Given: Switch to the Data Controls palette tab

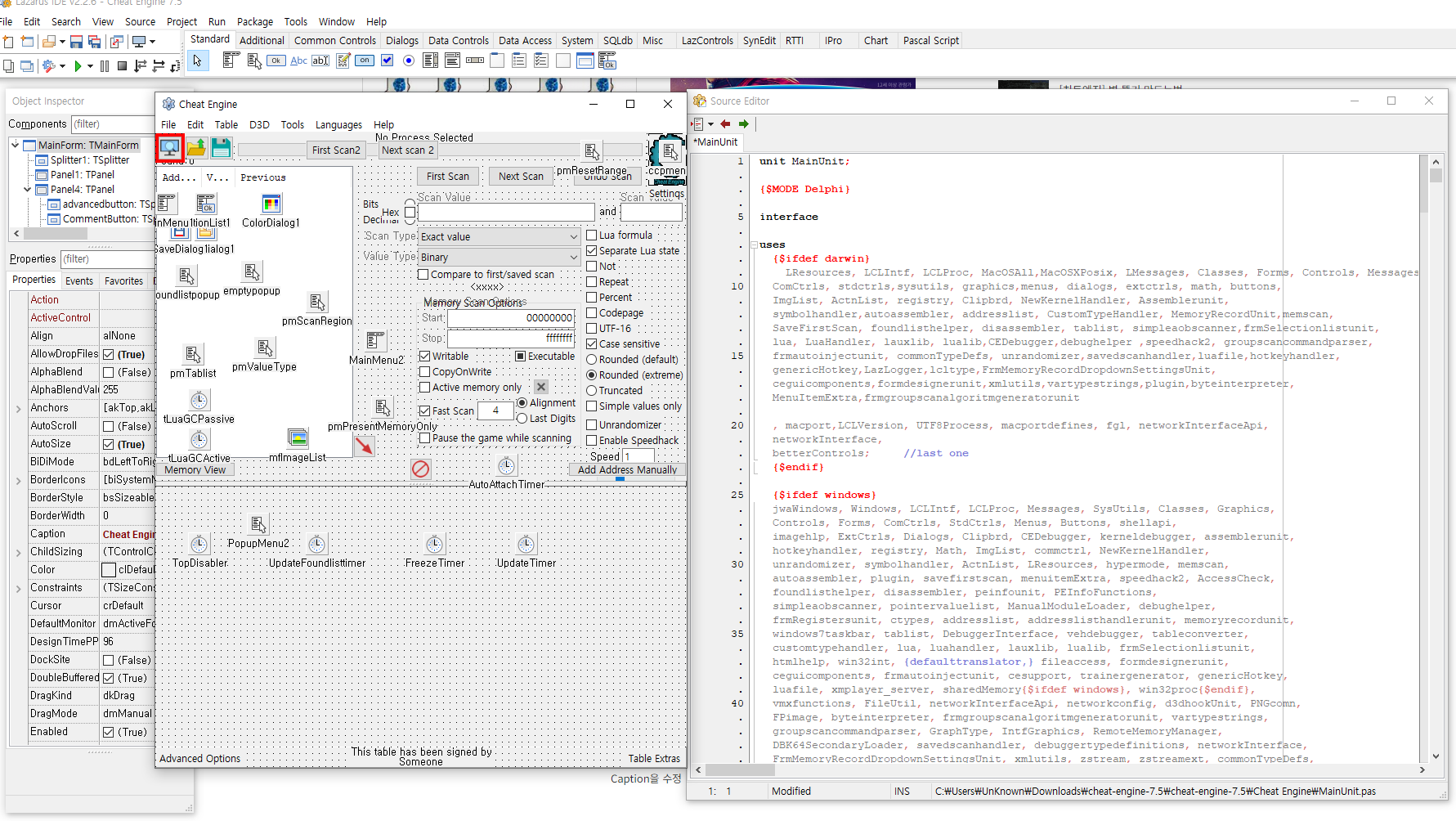Looking at the screenshot, I should [458, 40].
